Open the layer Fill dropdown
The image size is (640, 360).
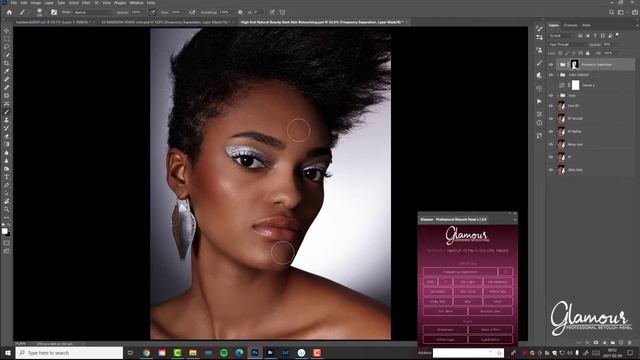point(609,53)
